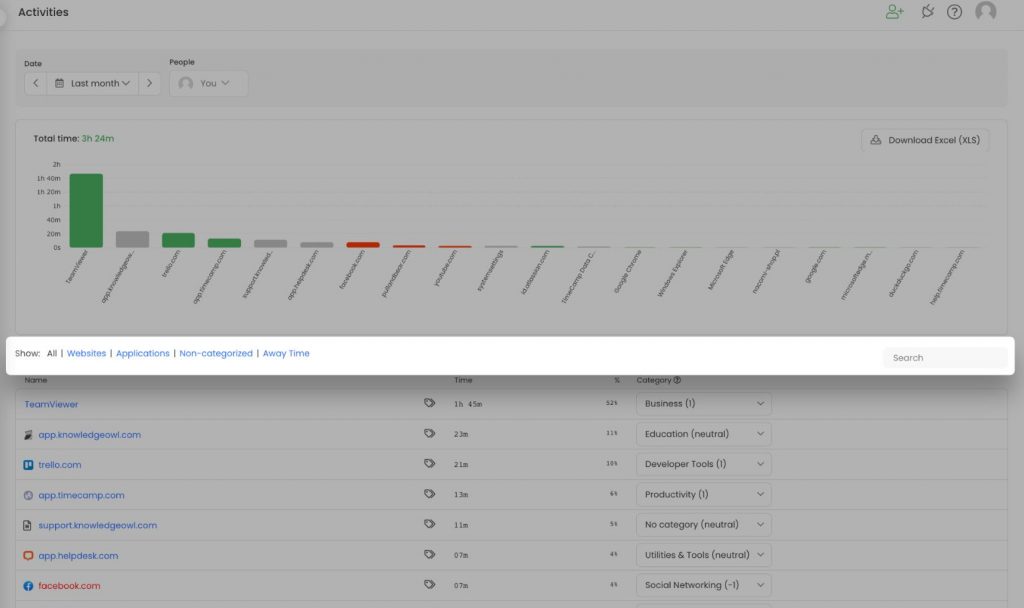
Task: Click the plugin integrations icon in header
Action: [x=927, y=11]
